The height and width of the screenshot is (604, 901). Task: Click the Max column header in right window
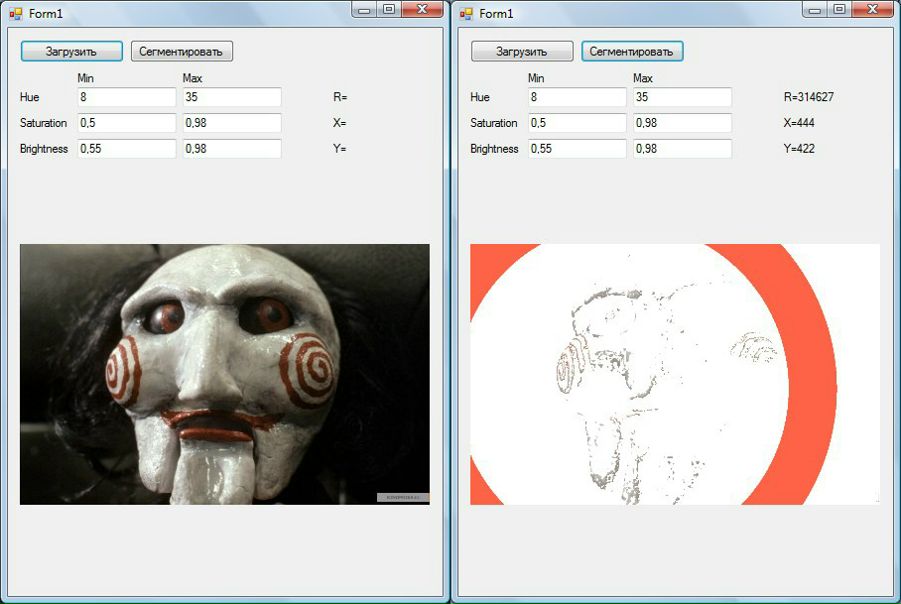tap(643, 78)
